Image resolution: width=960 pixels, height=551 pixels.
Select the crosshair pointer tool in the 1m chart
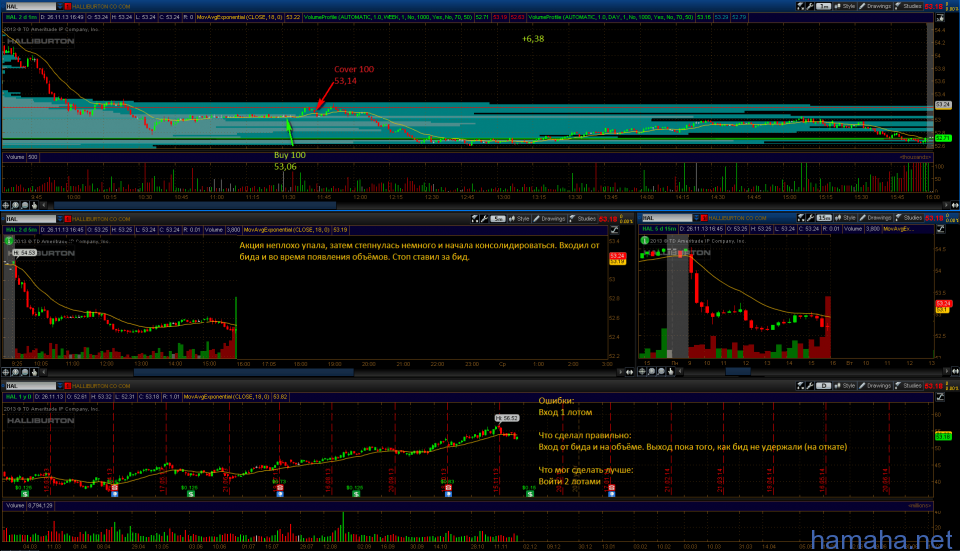coord(6,205)
